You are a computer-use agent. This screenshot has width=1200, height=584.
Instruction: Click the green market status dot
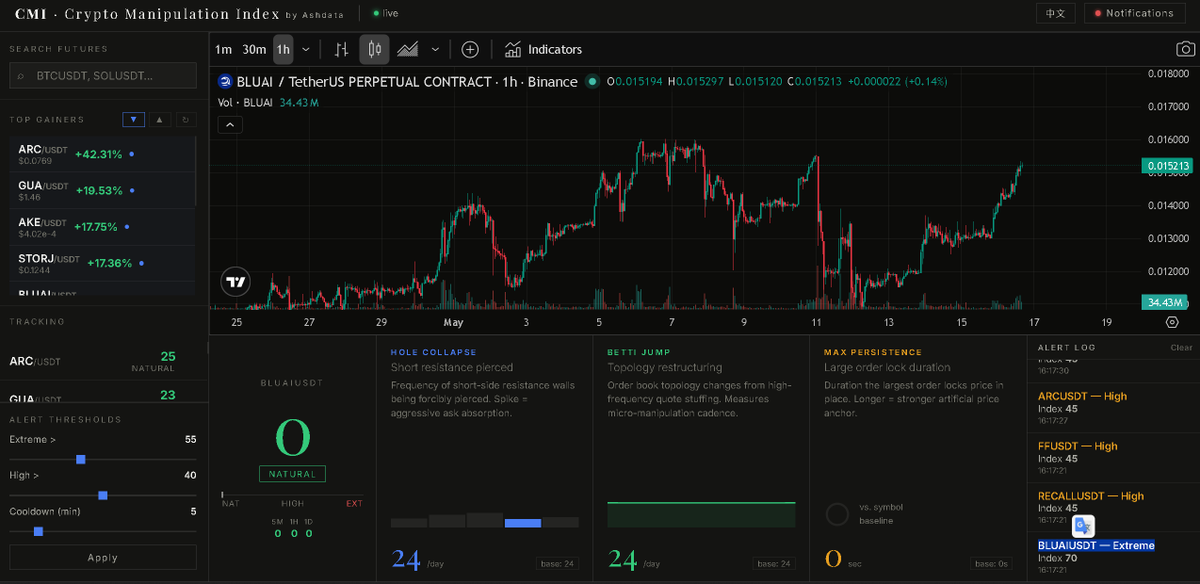click(x=592, y=82)
